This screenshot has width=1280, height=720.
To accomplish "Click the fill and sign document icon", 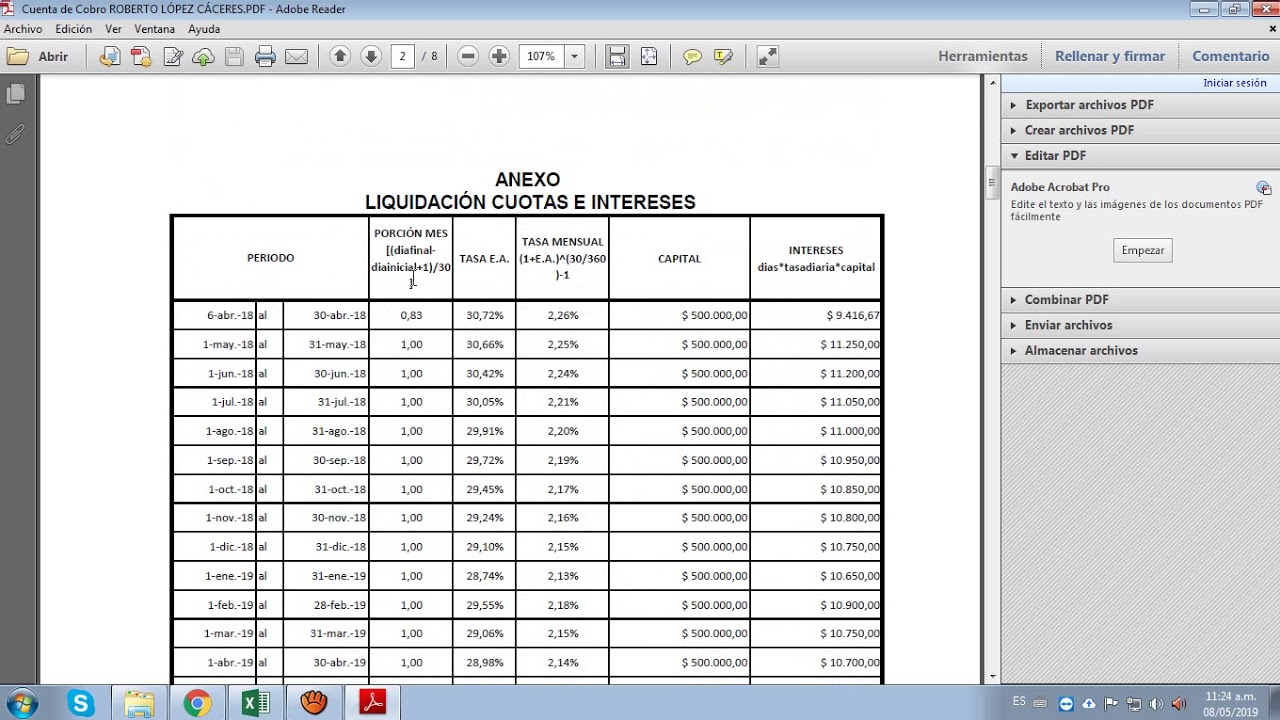I will pos(173,57).
